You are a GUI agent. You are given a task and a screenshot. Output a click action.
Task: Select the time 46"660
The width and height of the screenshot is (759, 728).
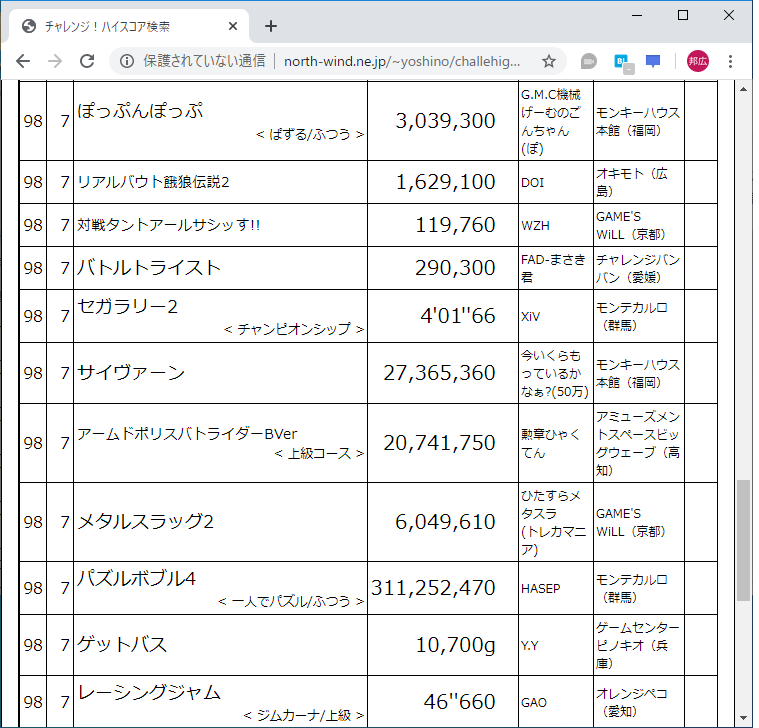(460, 702)
